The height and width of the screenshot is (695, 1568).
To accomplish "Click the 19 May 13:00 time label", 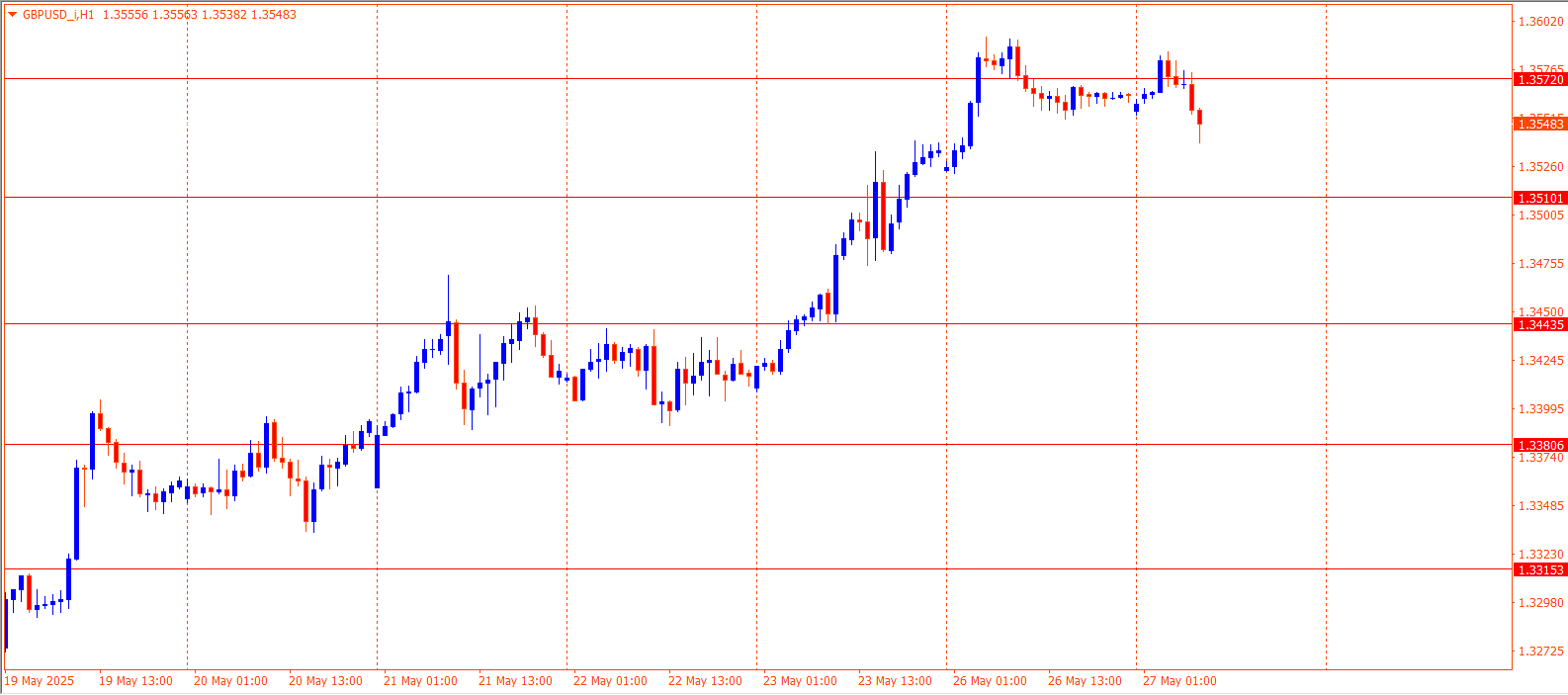I will [x=135, y=681].
